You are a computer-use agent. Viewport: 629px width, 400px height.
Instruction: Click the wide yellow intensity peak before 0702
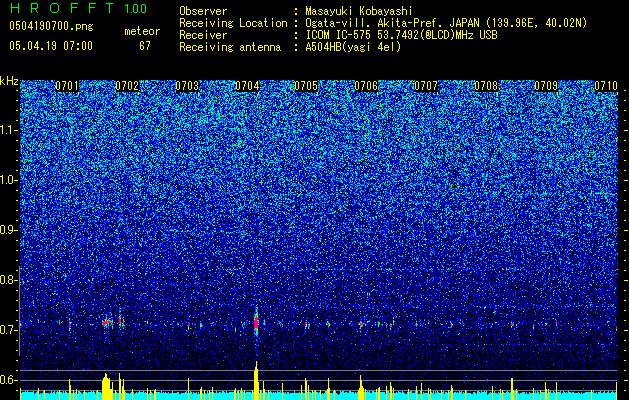[107, 387]
